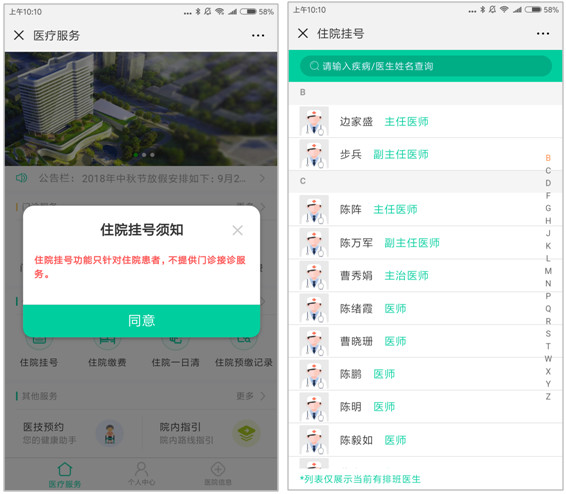Jump to letter J in the index

pos(548,233)
